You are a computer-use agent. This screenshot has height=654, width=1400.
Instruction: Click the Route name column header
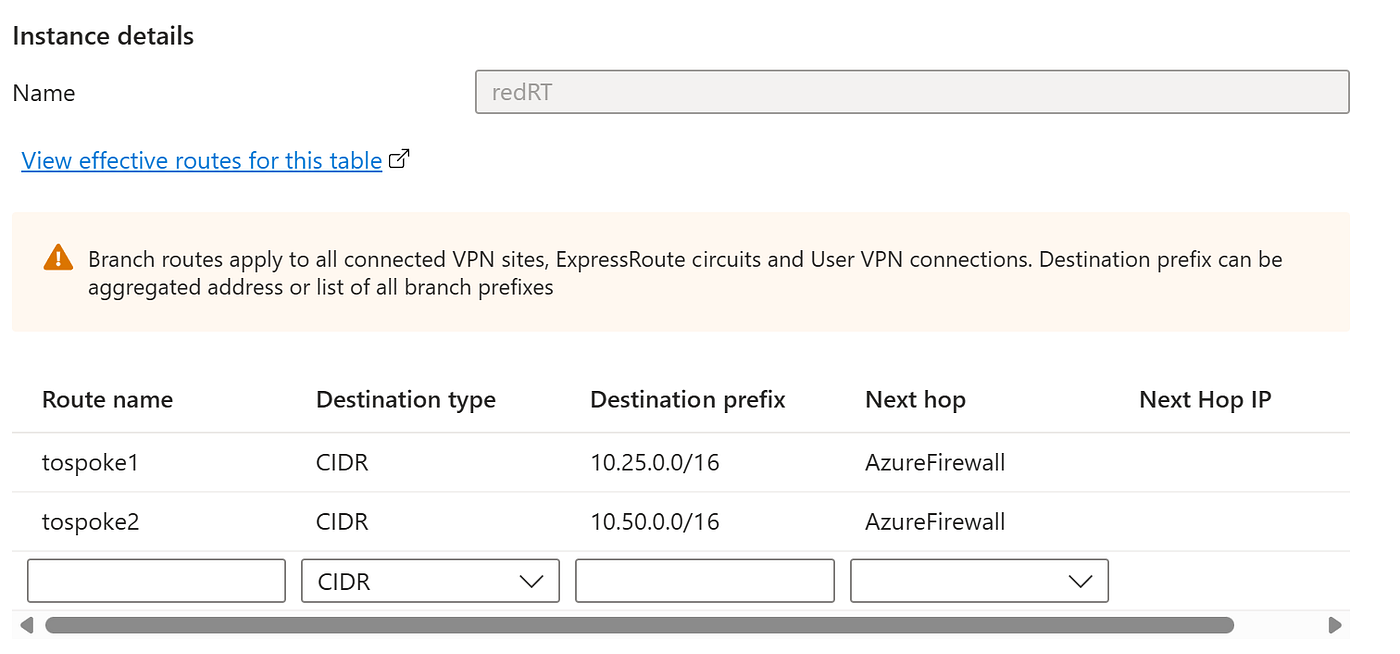pos(107,400)
